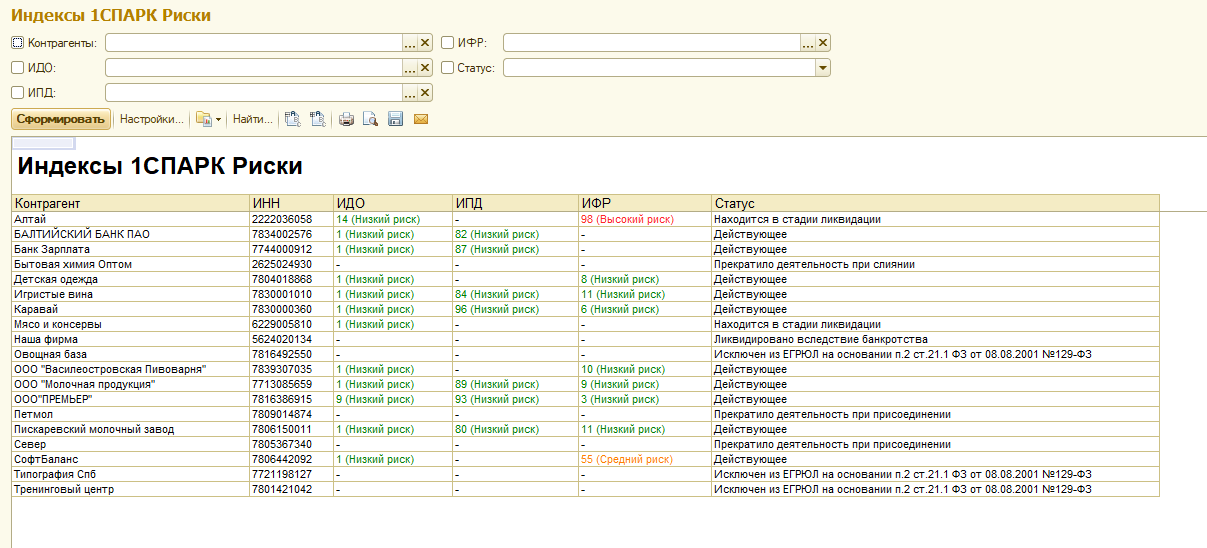Image resolution: width=1207 pixels, height=548 pixels.
Task: Enable the Контрагенты filter checkbox
Action: [17, 42]
